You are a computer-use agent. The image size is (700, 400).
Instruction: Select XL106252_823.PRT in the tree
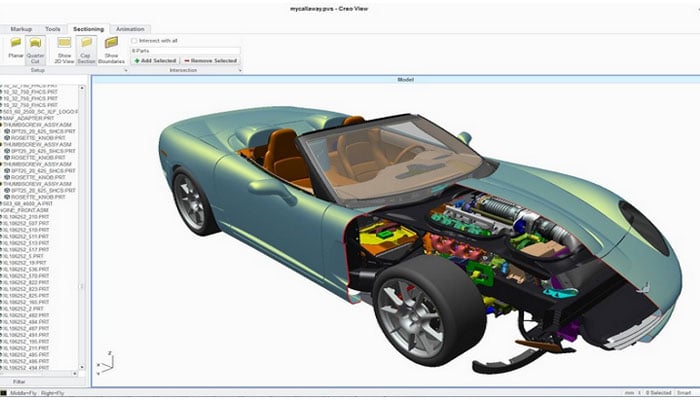(x=26, y=289)
